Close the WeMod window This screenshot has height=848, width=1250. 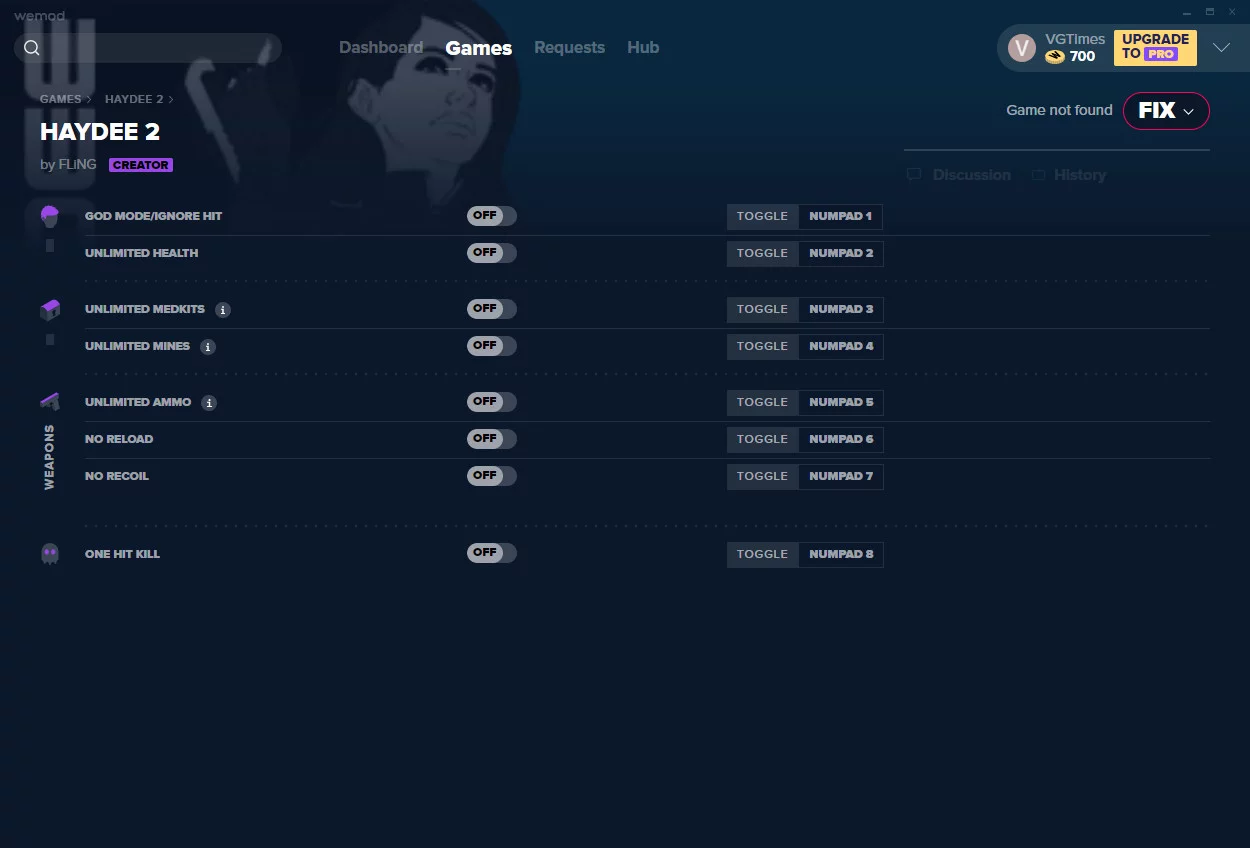pos(1232,12)
